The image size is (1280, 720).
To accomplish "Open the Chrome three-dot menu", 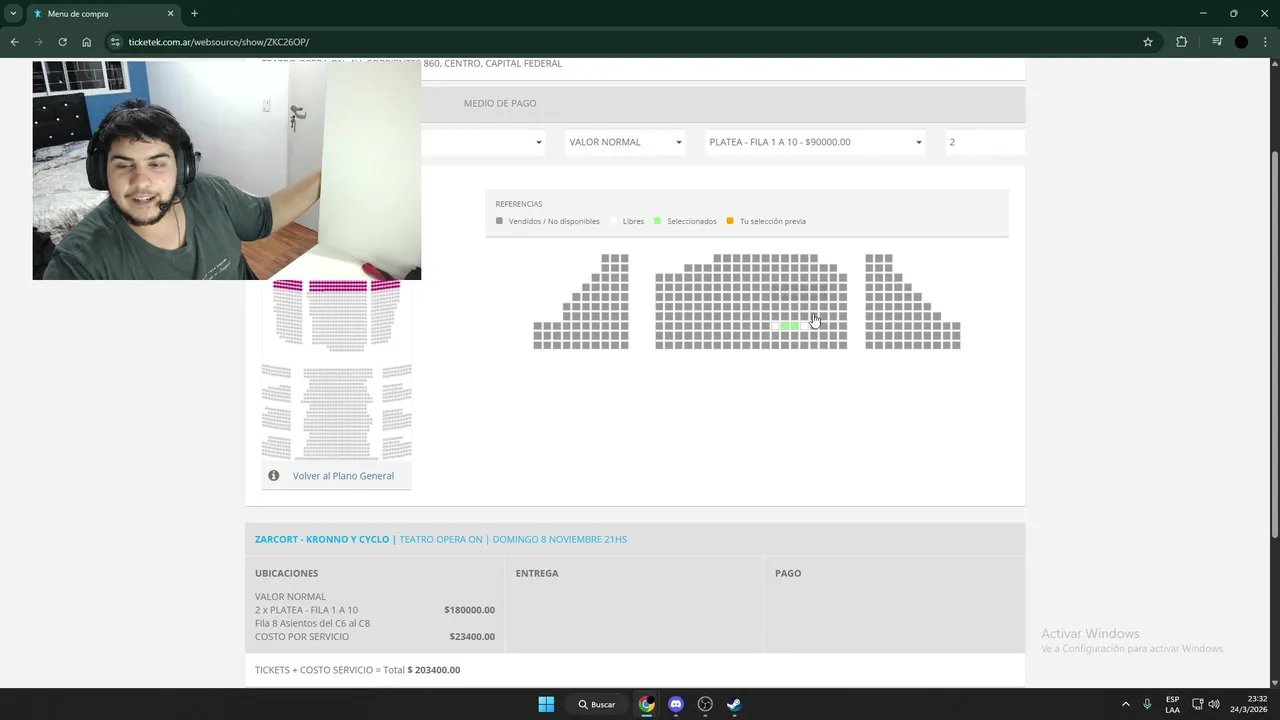I will 1266,42.
